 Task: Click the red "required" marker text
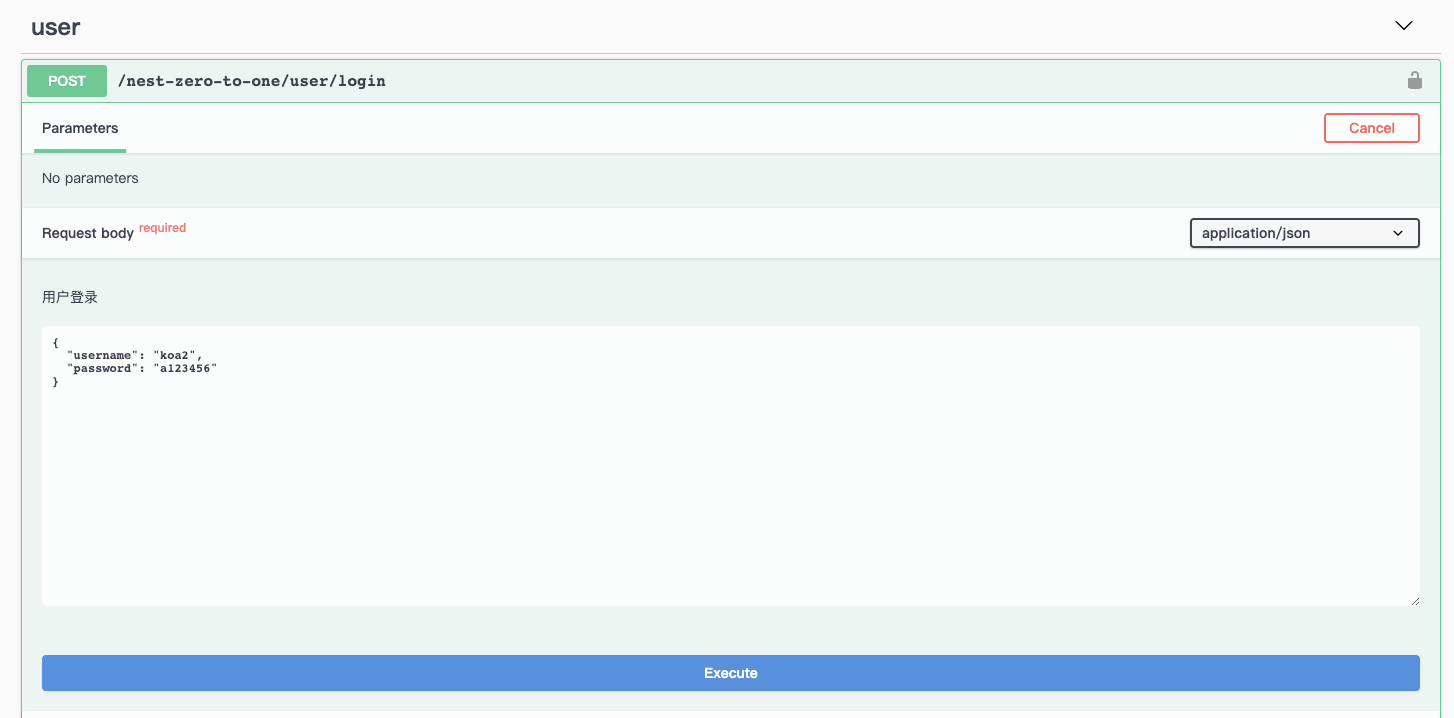click(x=162, y=228)
